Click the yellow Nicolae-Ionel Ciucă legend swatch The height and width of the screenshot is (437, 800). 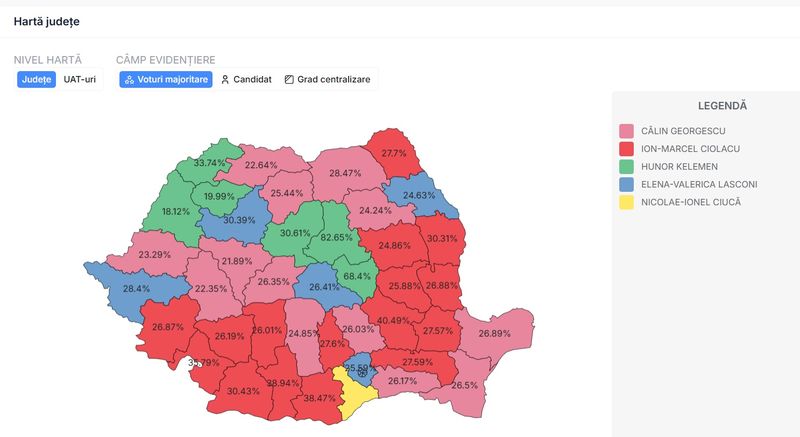tap(627, 203)
